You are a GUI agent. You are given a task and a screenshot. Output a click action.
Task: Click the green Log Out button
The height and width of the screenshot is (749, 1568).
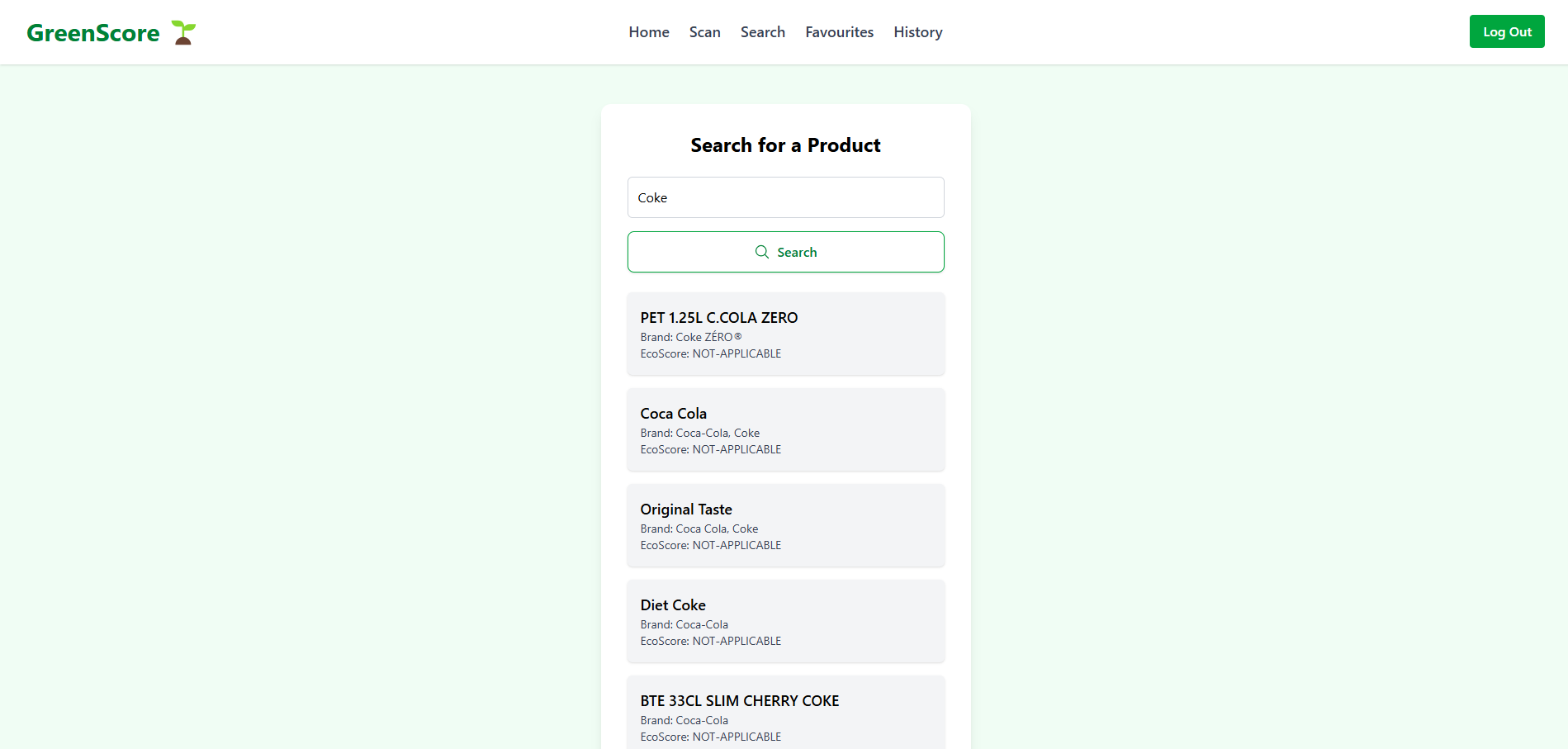tap(1506, 31)
